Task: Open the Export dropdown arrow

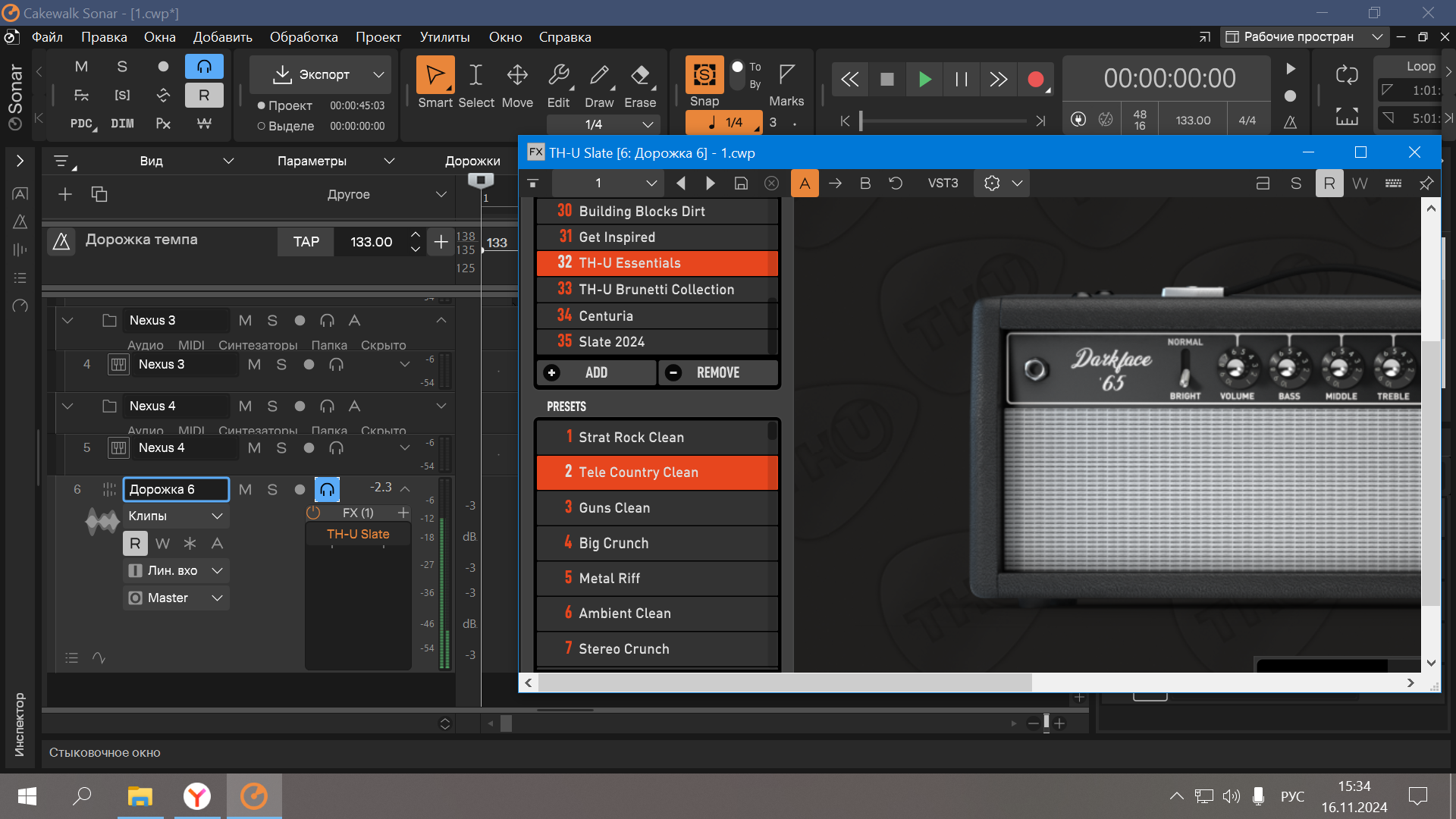Action: [378, 74]
